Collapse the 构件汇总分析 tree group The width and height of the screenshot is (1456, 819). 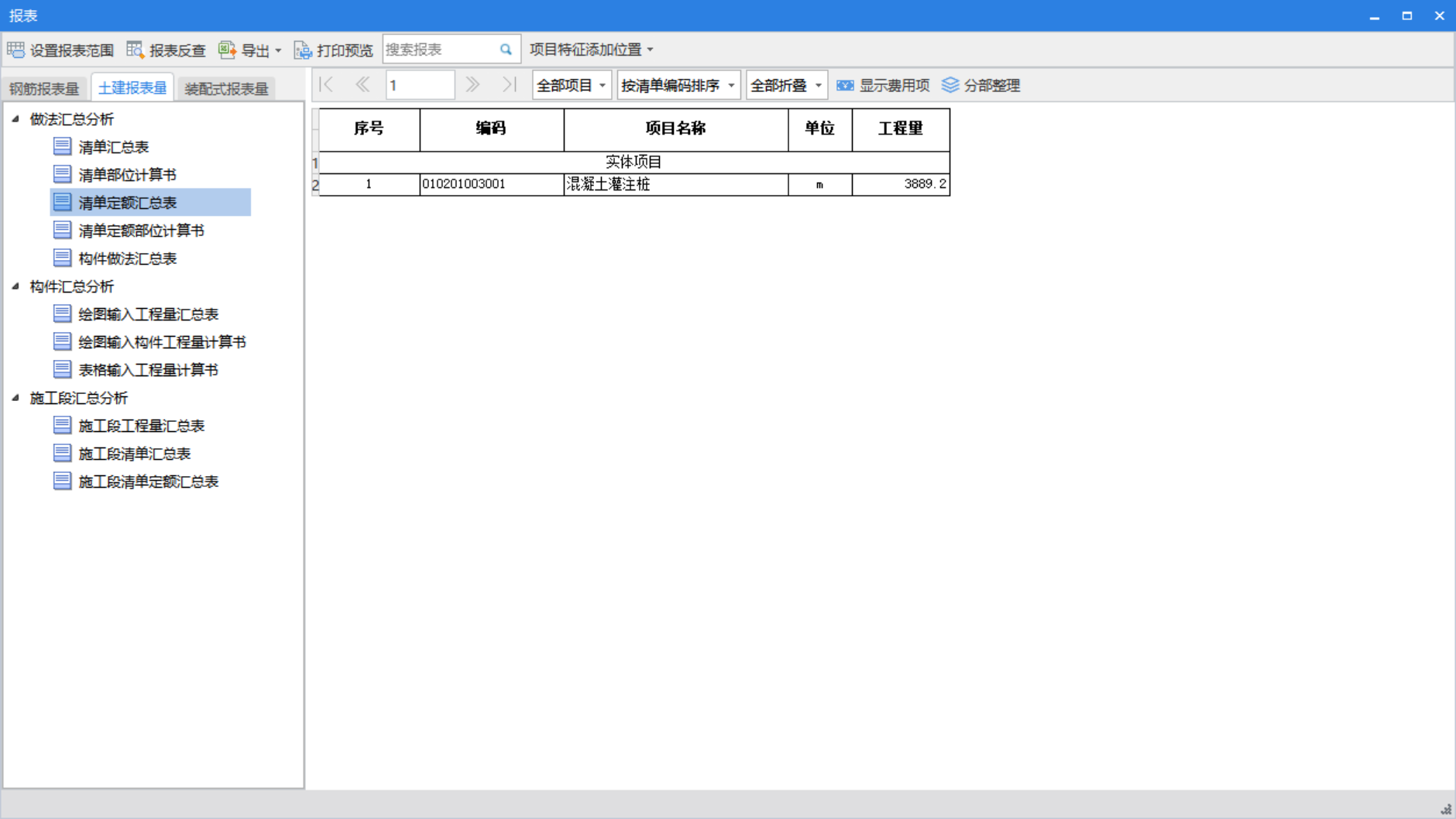pos(15,286)
